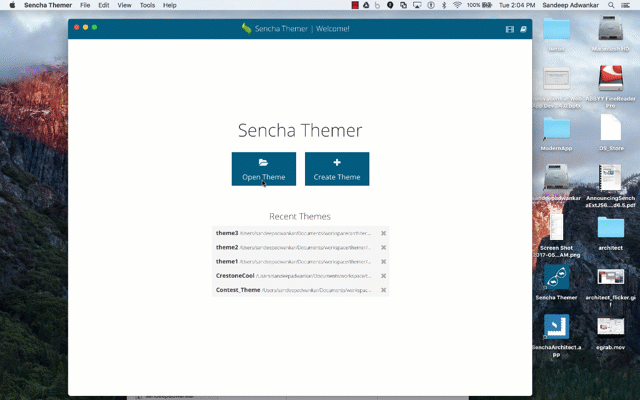The width and height of the screenshot is (640, 400).
Task: Open the recent theme named theme1
Action: (294, 262)
